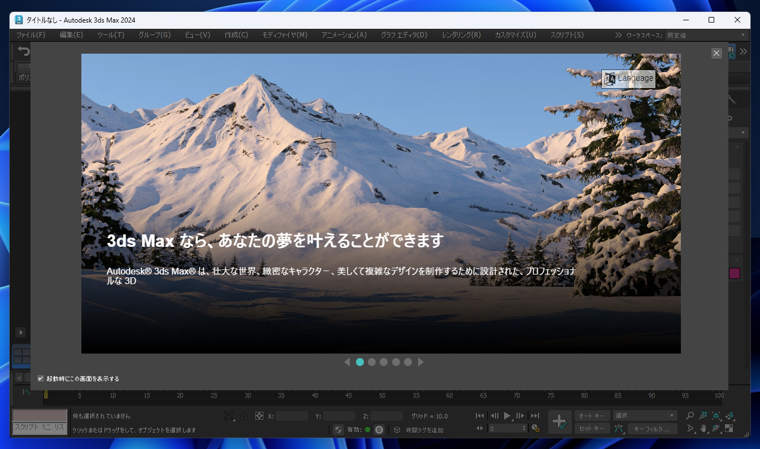This screenshot has height=449, width=760.
Task: Select the fifth welcome slide dot
Action: point(408,362)
